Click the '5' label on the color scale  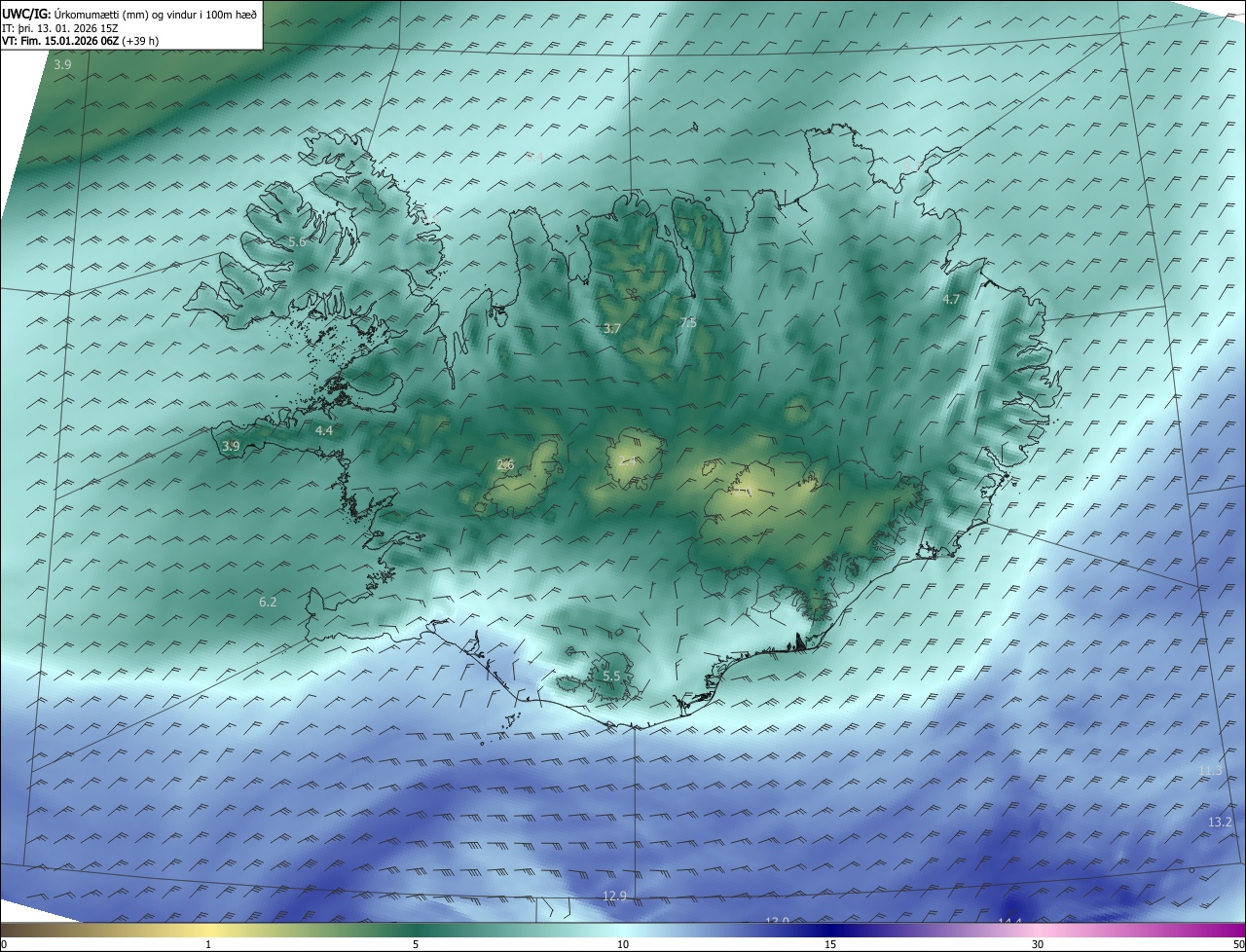[415, 944]
